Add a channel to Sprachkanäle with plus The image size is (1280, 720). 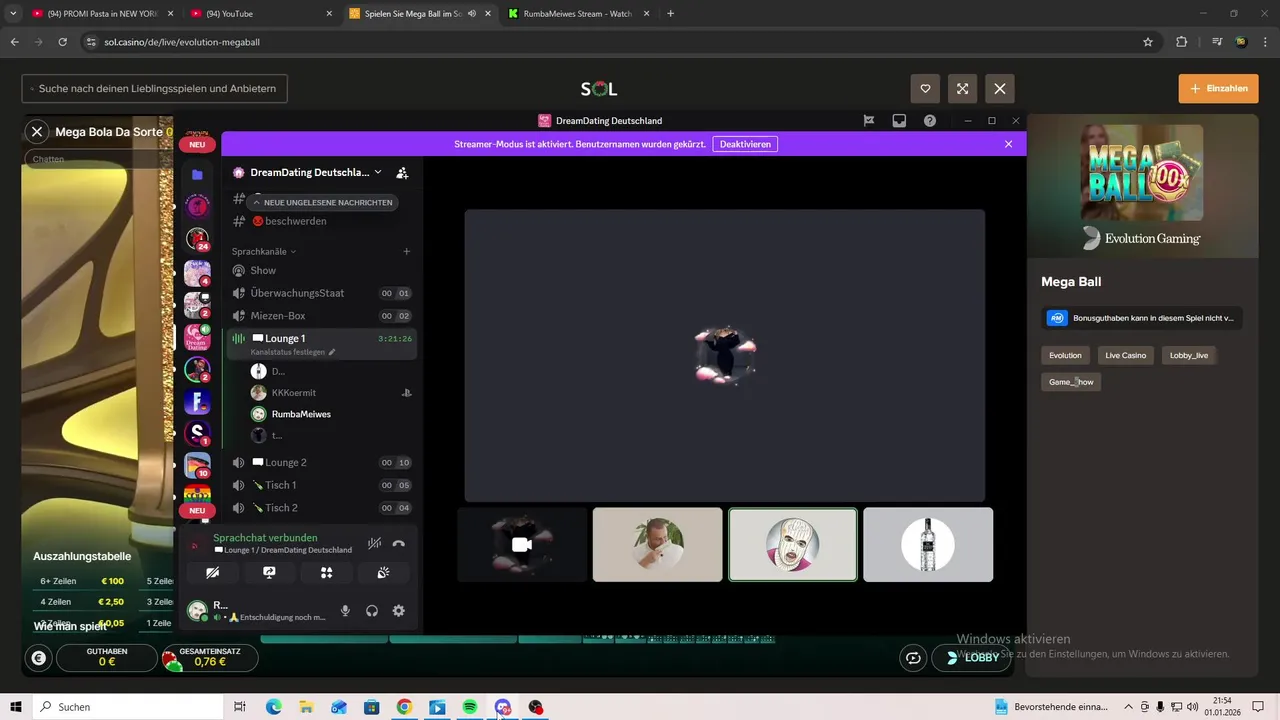click(x=406, y=252)
